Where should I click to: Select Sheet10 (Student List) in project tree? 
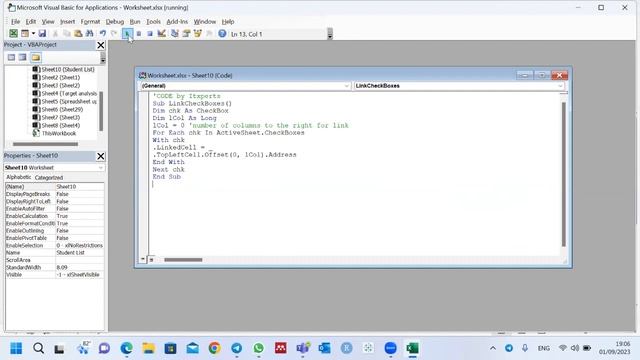point(68,69)
